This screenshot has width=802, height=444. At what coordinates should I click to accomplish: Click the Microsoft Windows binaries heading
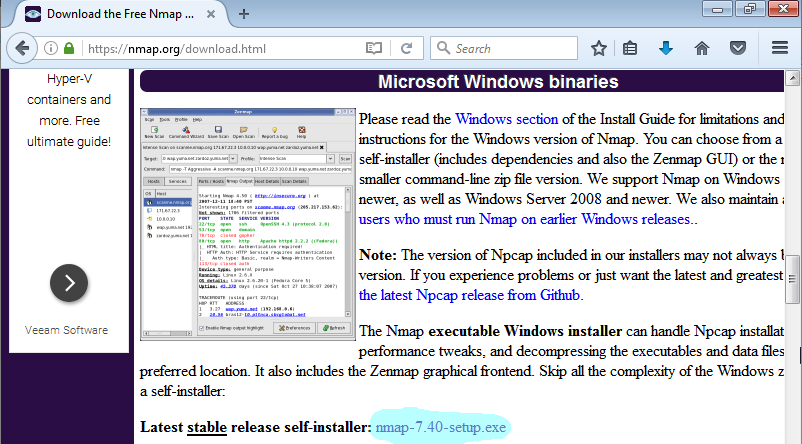tap(498, 82)
